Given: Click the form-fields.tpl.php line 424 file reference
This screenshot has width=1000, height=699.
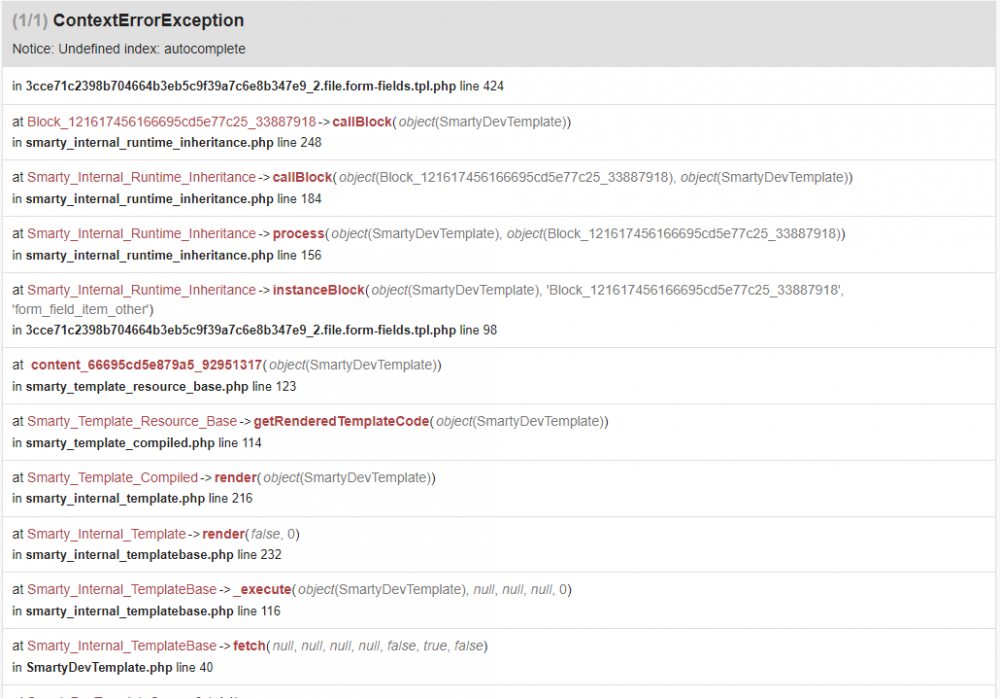Looking at the screenshot, I should click(x=264, y=86).
